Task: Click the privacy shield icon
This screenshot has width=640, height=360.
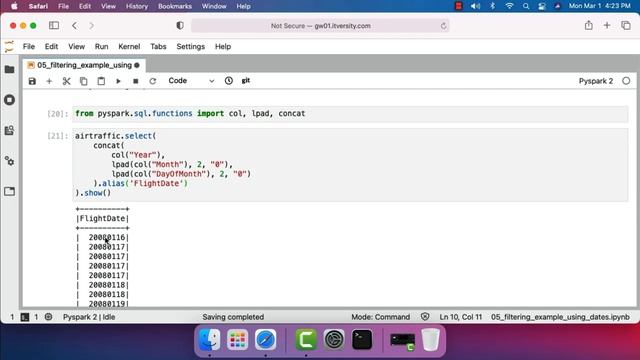Action: pos(180,25)
